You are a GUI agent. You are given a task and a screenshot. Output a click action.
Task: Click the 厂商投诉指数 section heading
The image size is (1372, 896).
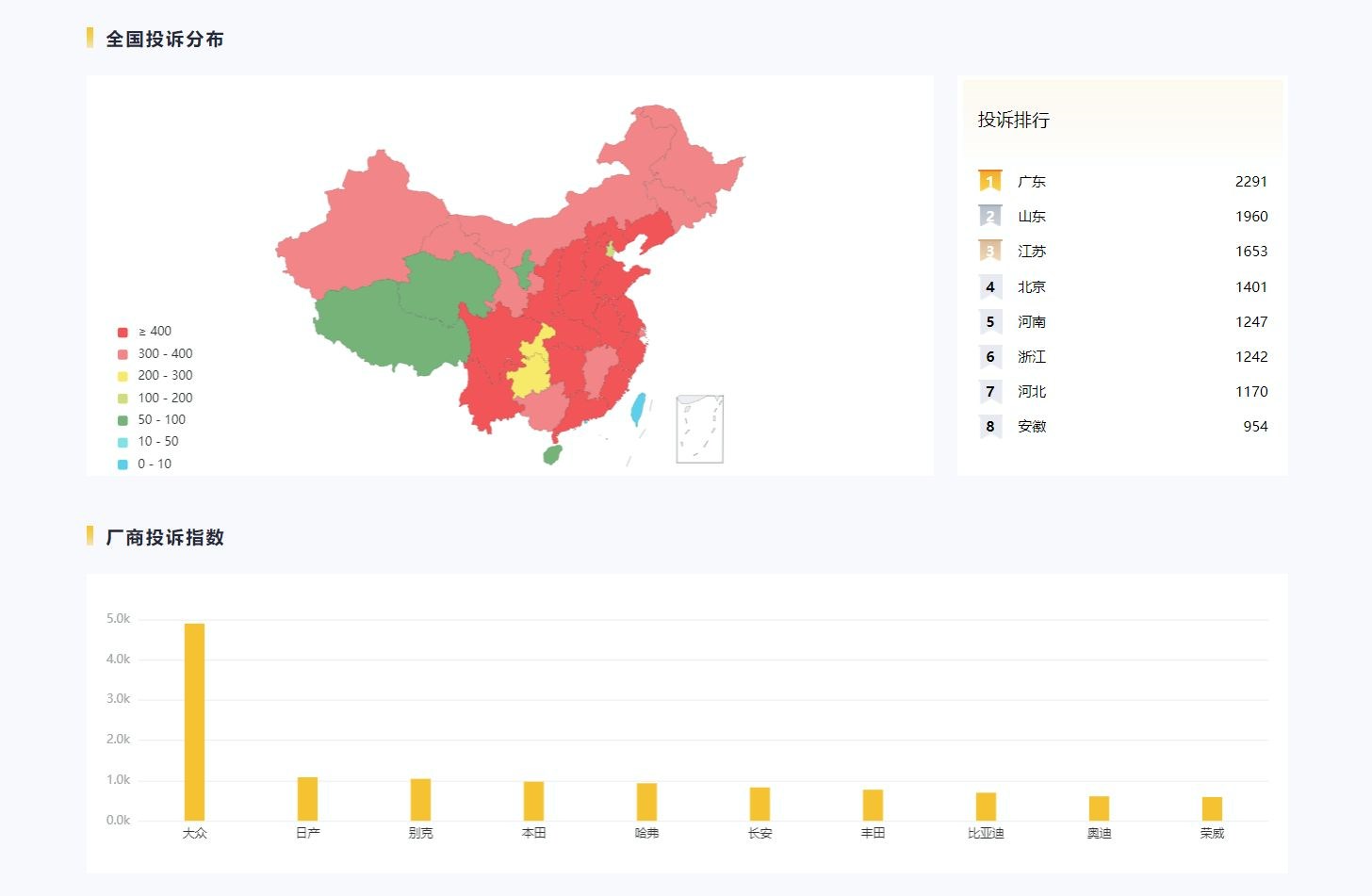165,537
